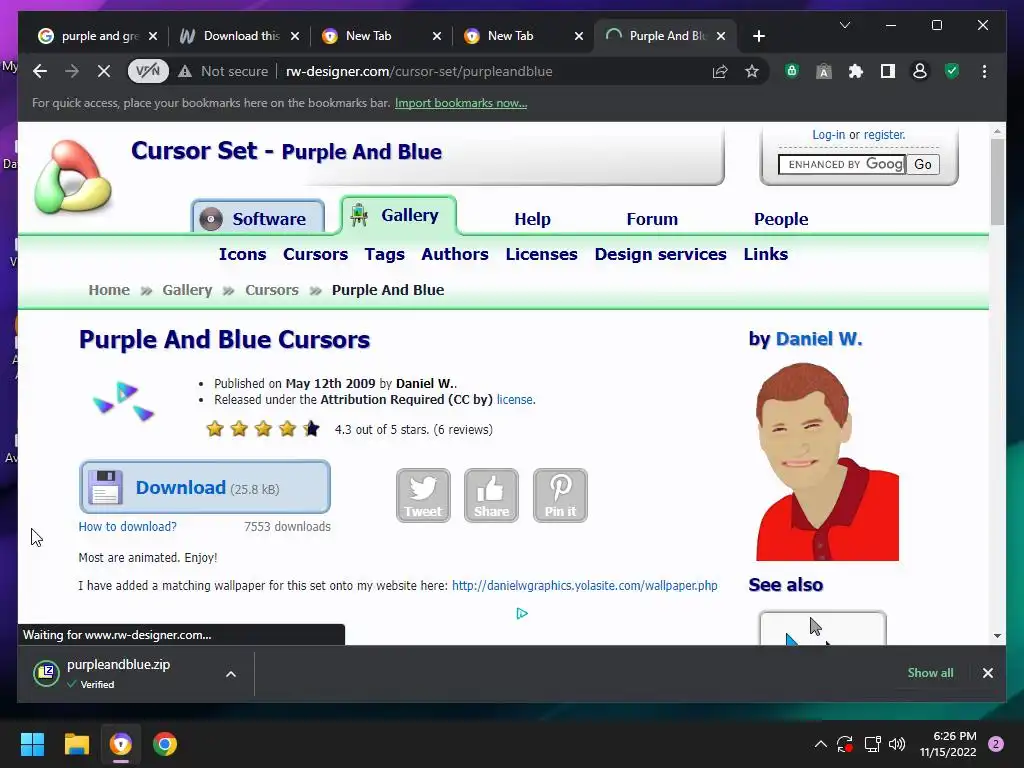Toggle the VPN badge in address bar
Image resolution: width=1024 pixels, height=768 pixels.
148,71
